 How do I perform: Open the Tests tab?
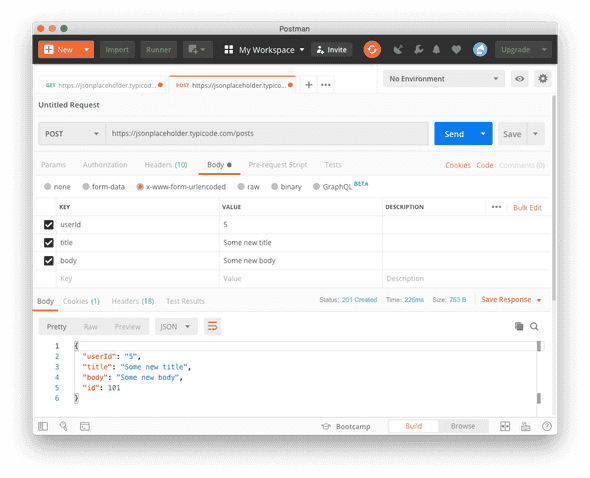pos(333,165)
